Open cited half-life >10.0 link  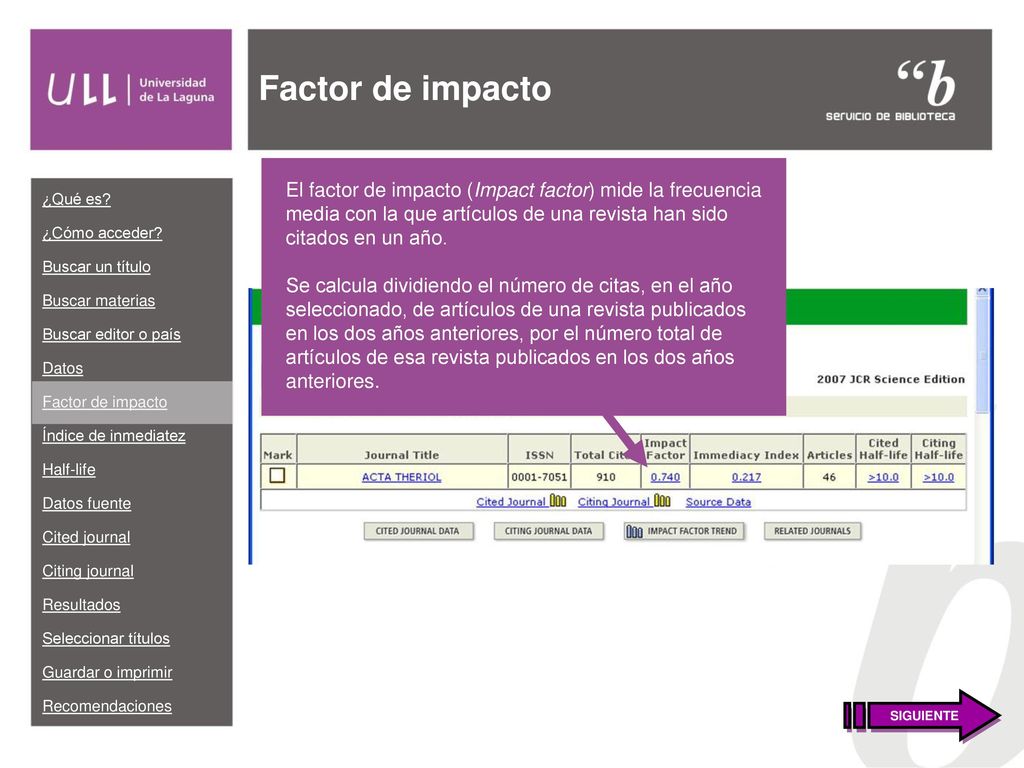click(x=883, y=477)
